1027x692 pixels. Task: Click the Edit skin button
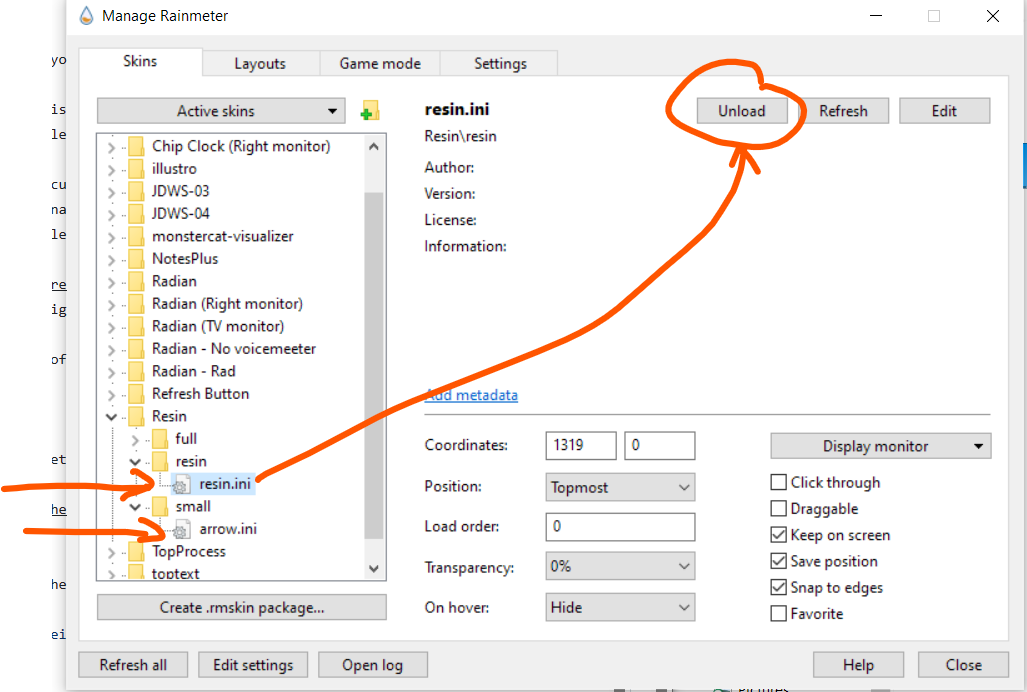944,111
